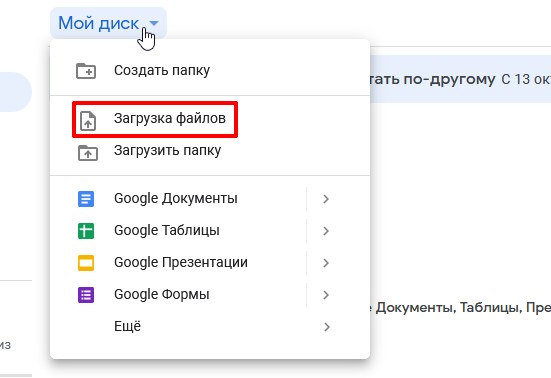Choose Создать папку menu item
551x378 pixels.
(x=210, y=71)
